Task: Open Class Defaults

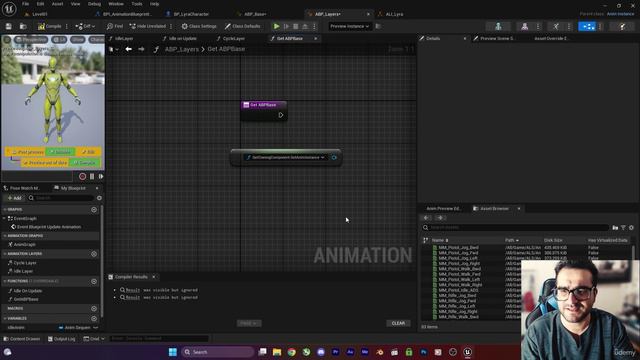Action: click(x=242, y=26)
